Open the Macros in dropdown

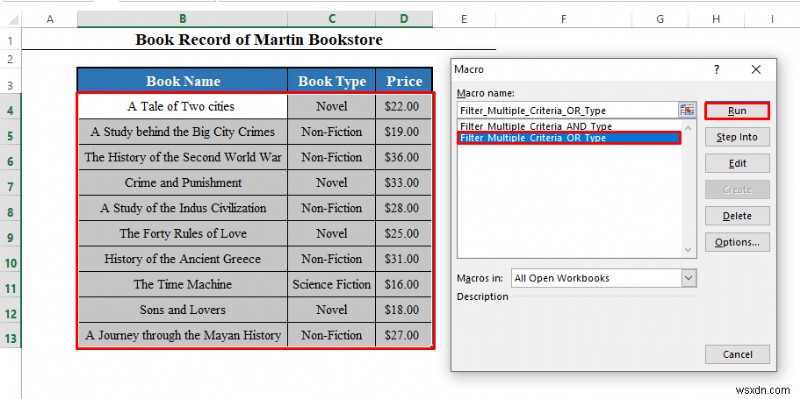(689, 278)
